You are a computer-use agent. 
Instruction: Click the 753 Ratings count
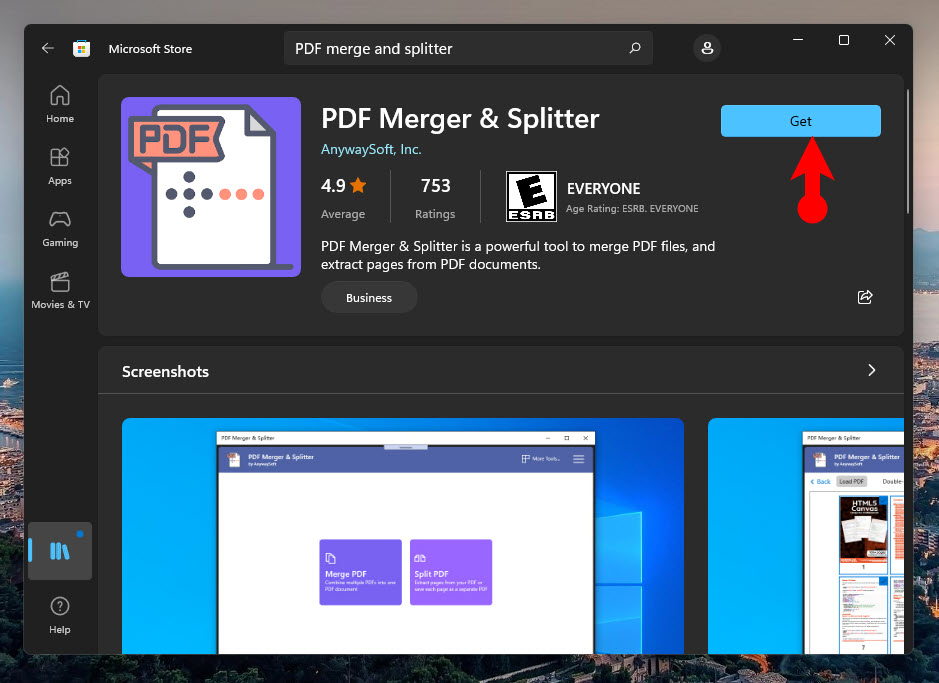click(x=435, y=186)
